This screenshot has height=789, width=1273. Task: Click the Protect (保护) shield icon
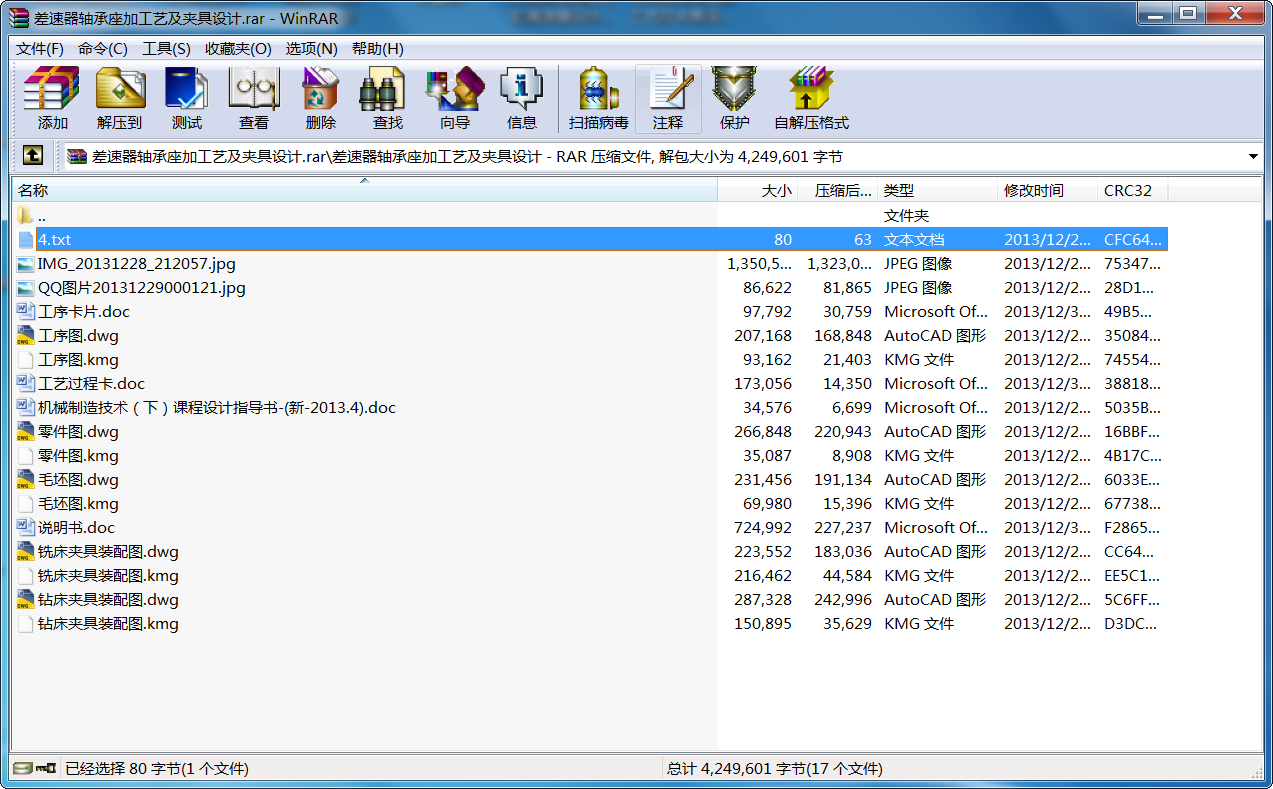(735, 98)
